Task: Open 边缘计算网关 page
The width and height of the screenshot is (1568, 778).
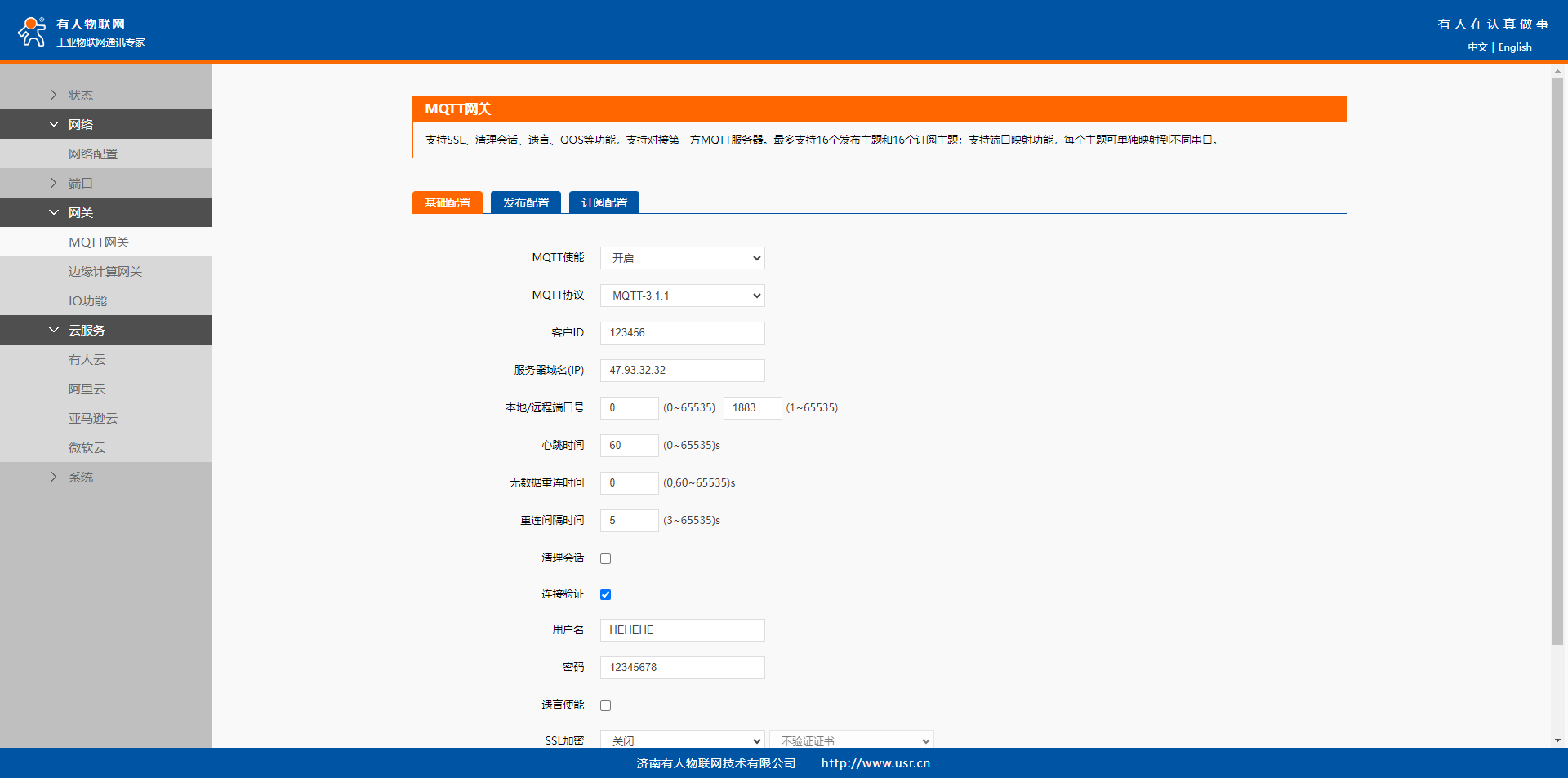Action: pos(106,271)
